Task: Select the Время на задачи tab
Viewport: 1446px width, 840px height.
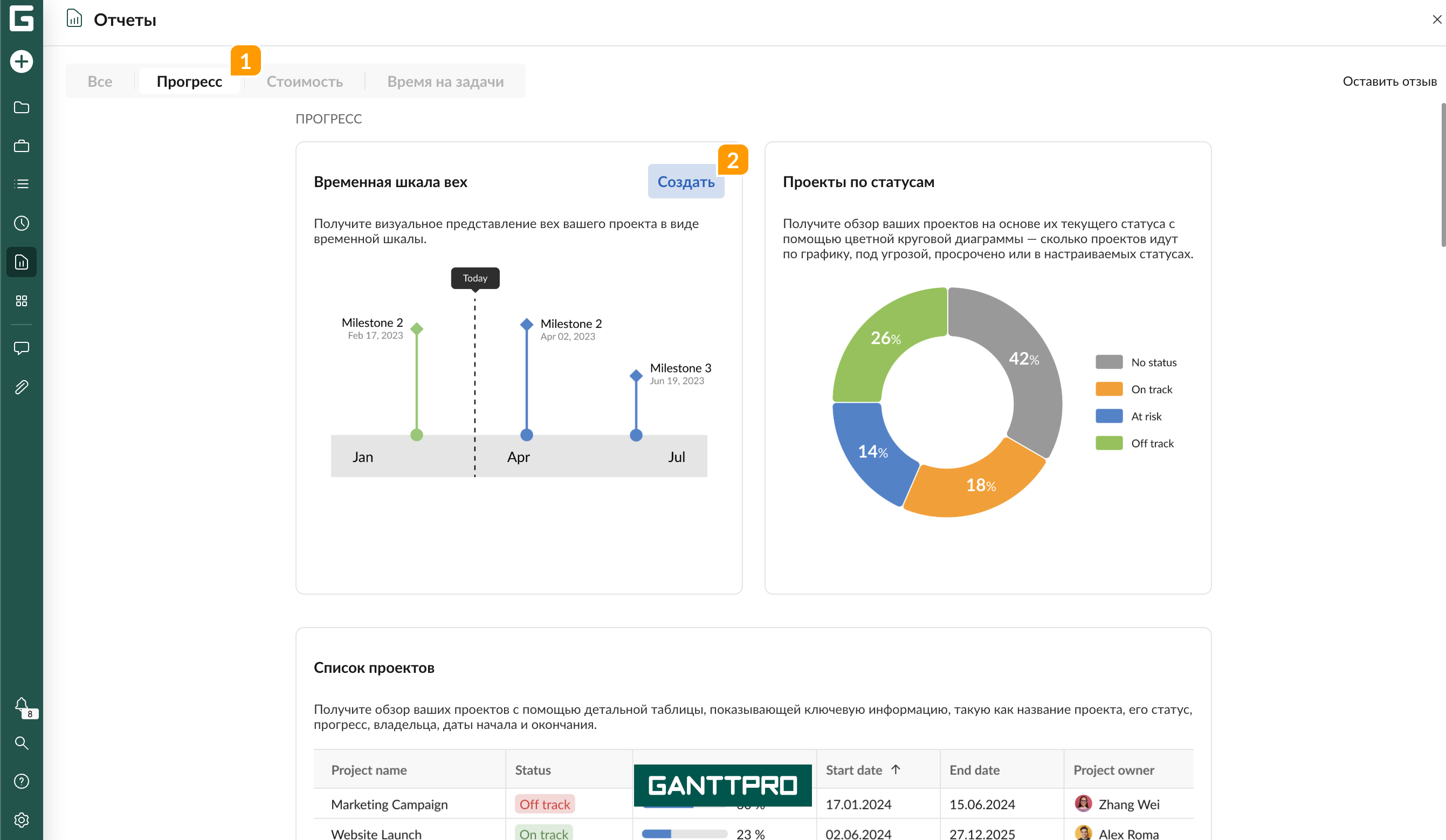Action: point(445,81)
